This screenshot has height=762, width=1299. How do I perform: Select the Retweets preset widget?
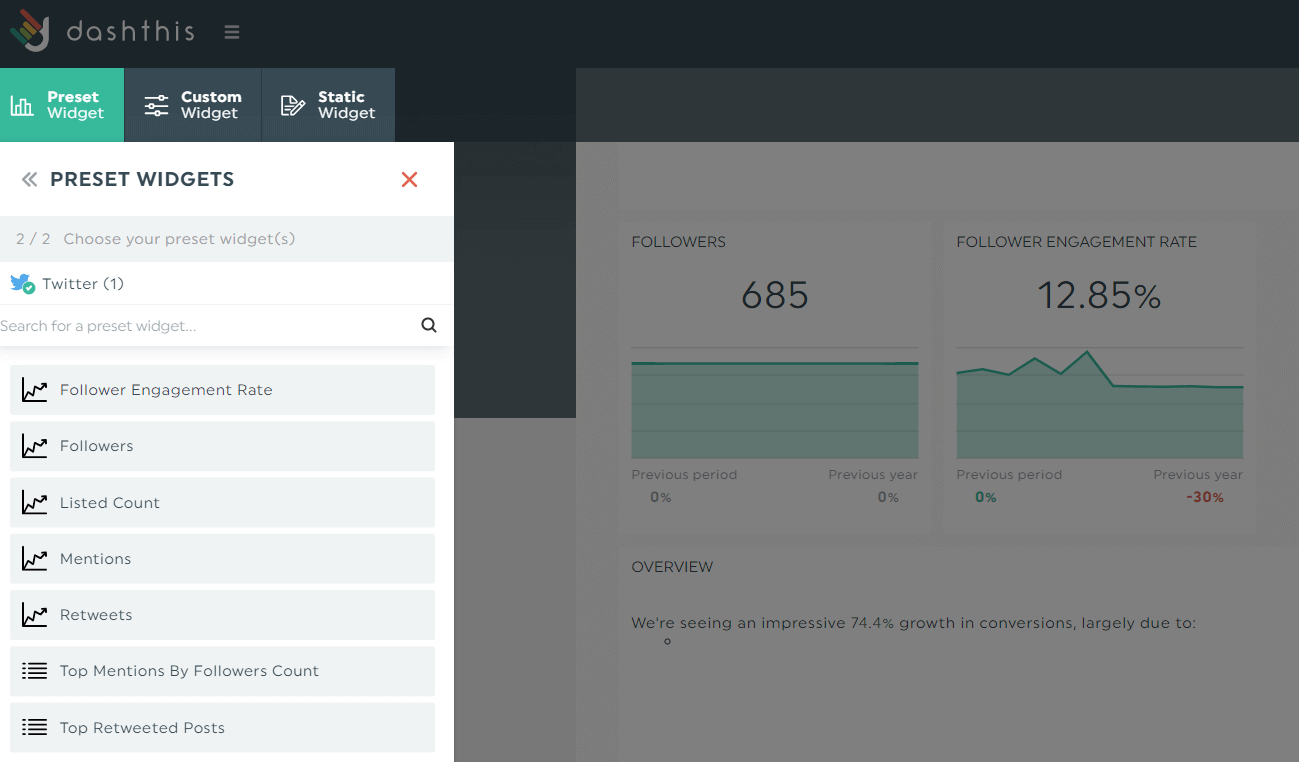coord(223,615)
